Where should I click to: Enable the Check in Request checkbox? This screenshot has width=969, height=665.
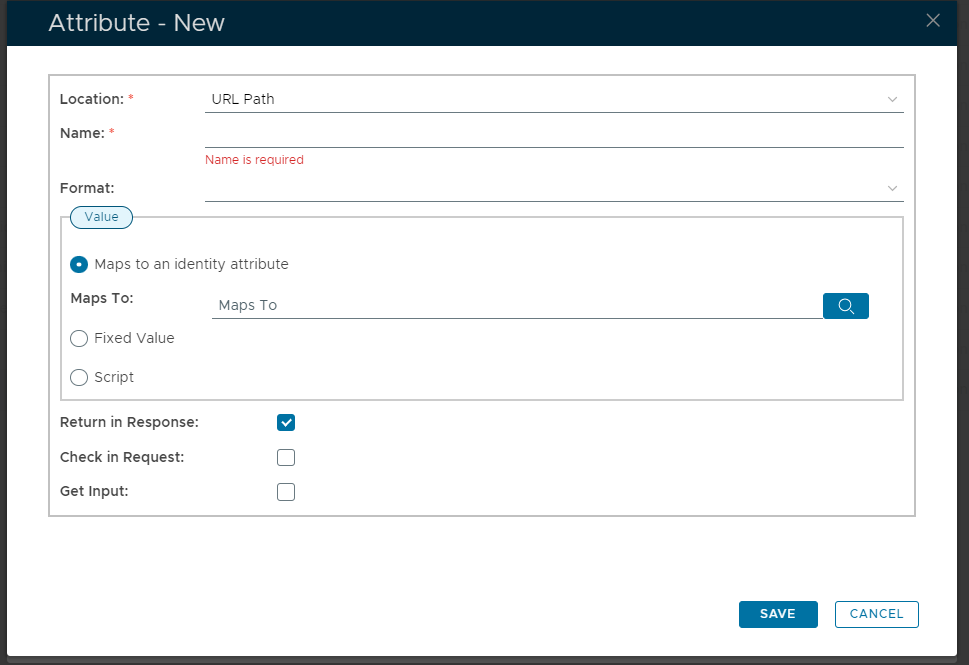286,458
